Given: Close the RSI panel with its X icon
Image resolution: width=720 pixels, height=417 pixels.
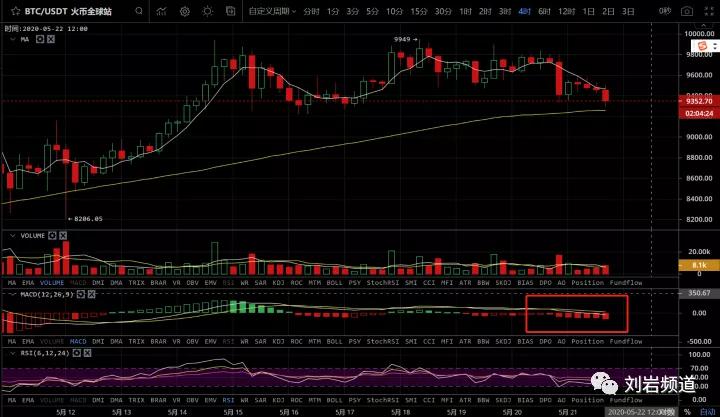Looking at the screenshot, I should pos(87,353).
